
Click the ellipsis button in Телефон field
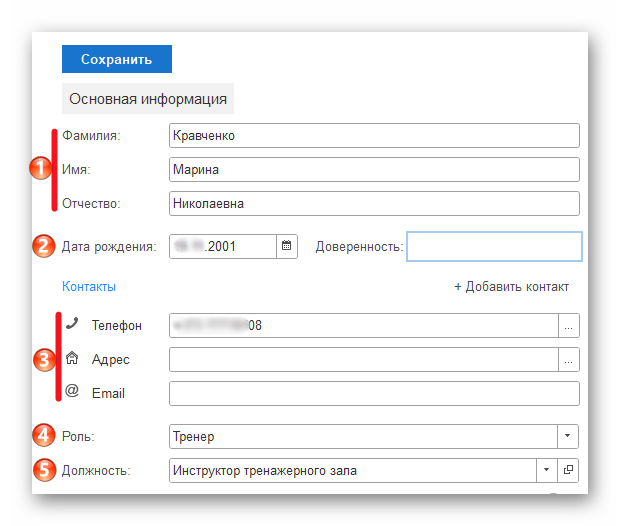(x=569, y=326)
